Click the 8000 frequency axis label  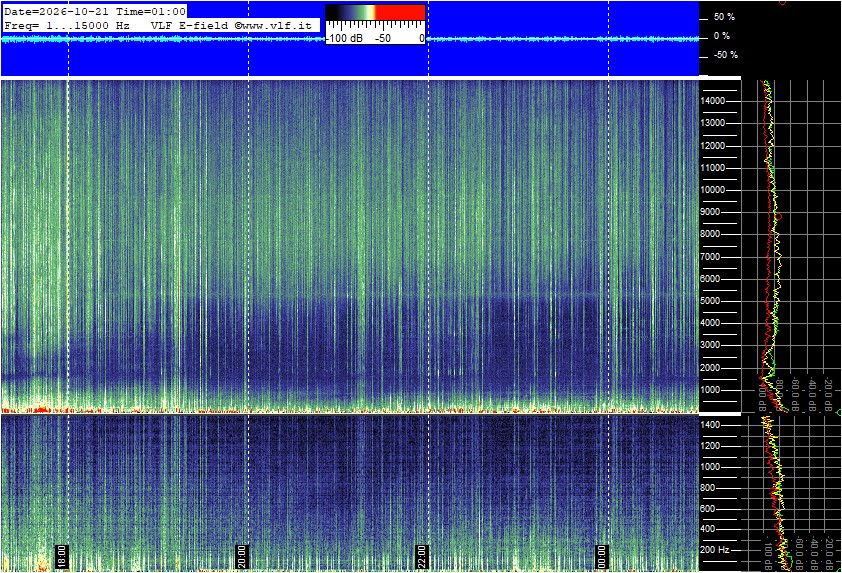tap(710, 234)
